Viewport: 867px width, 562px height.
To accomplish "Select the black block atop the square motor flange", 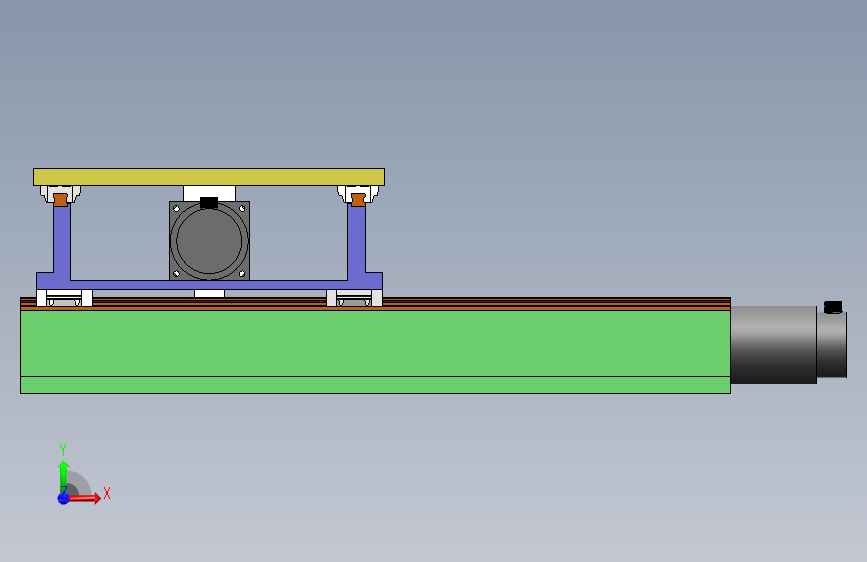I will [208, 202].
